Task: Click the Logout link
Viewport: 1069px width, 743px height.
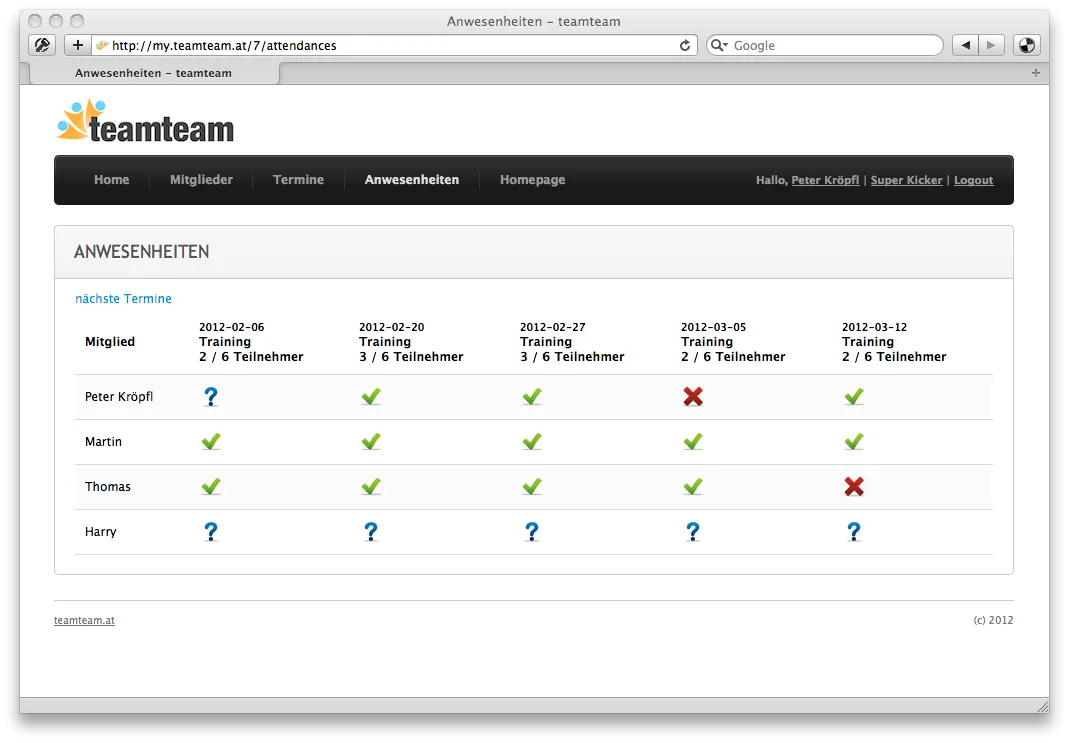Action: 973,180
